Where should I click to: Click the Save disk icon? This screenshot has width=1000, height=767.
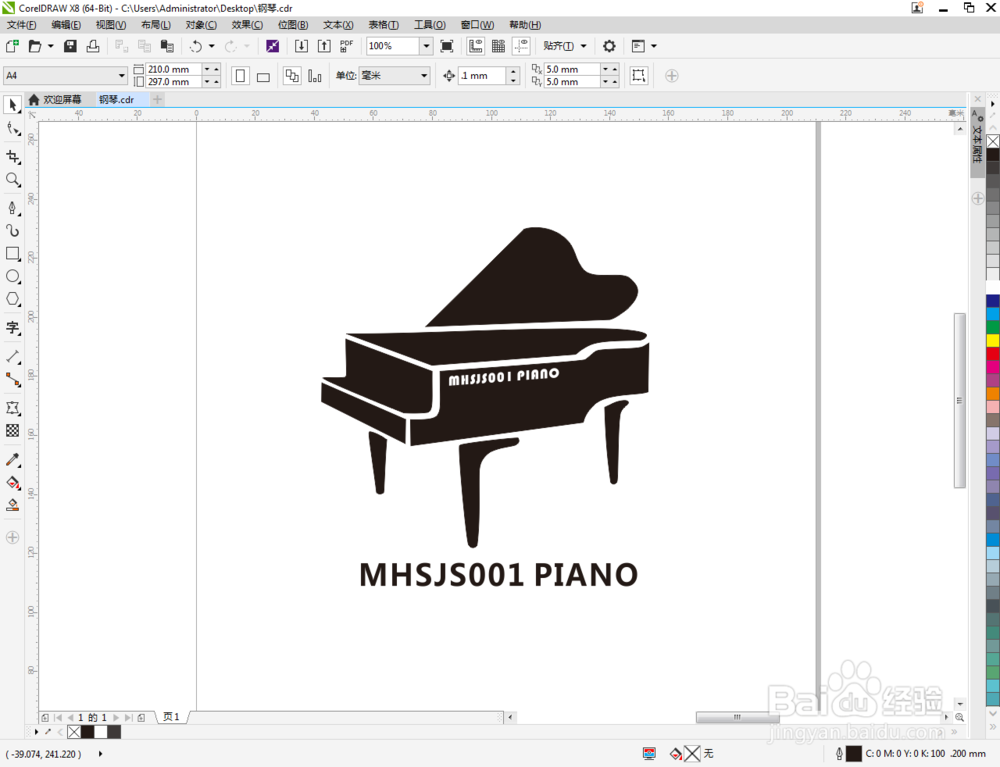[x=70, y=46]
